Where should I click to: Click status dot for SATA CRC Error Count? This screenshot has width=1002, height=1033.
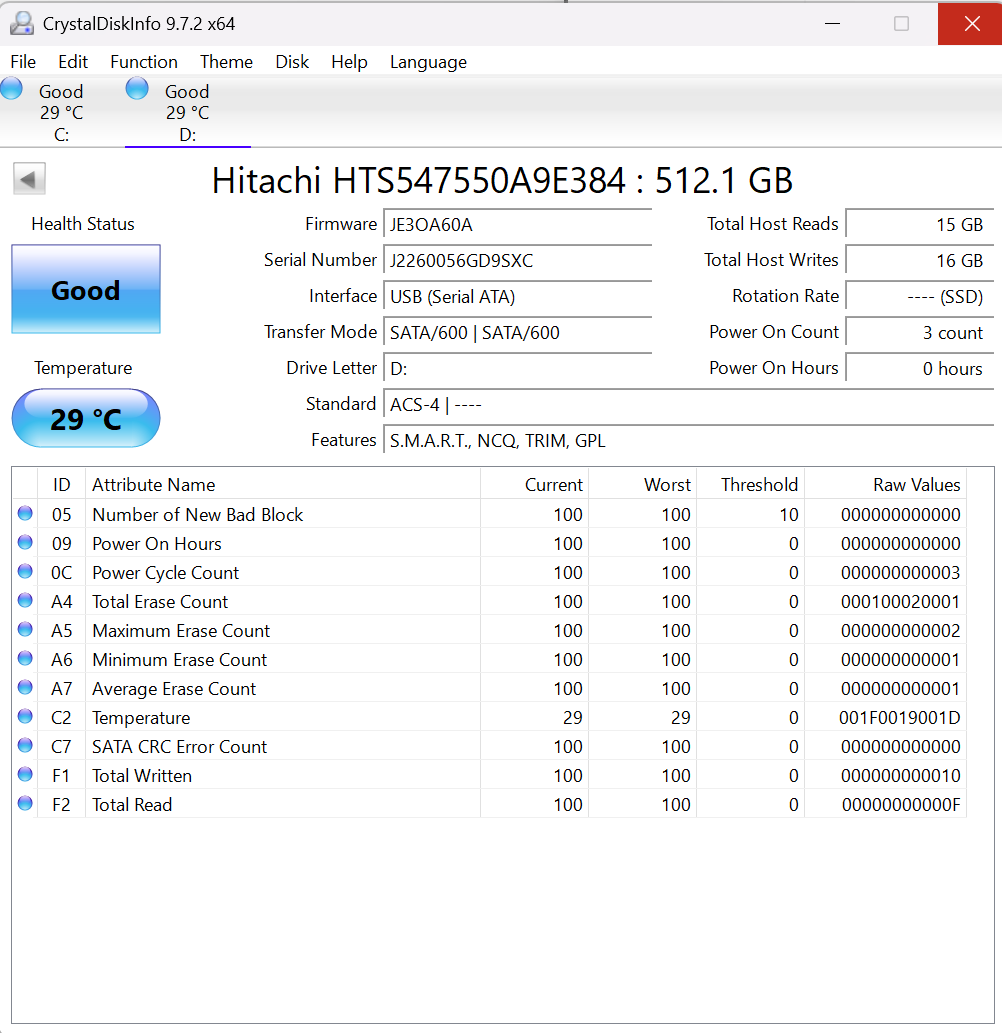25,745
